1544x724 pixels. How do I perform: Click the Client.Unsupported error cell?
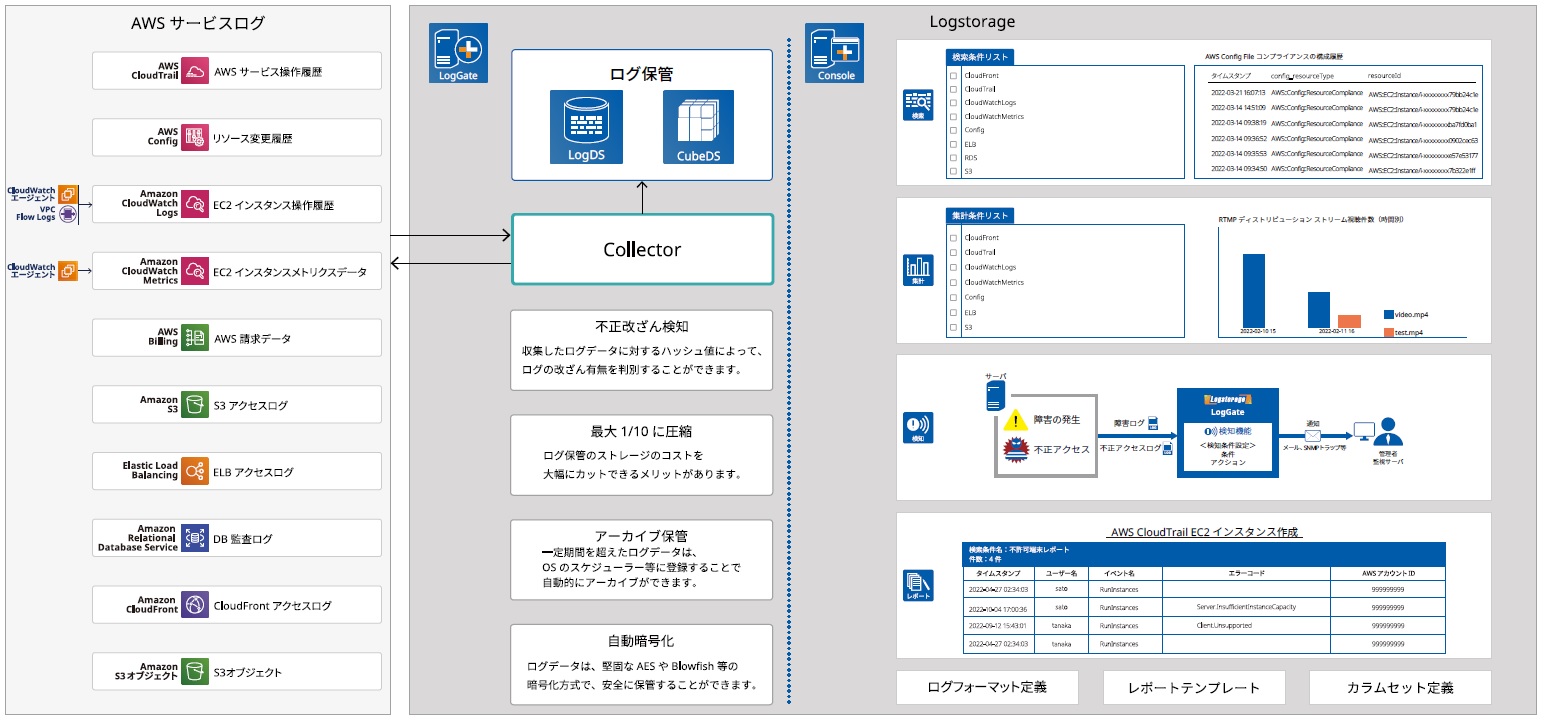point(1223,625)
